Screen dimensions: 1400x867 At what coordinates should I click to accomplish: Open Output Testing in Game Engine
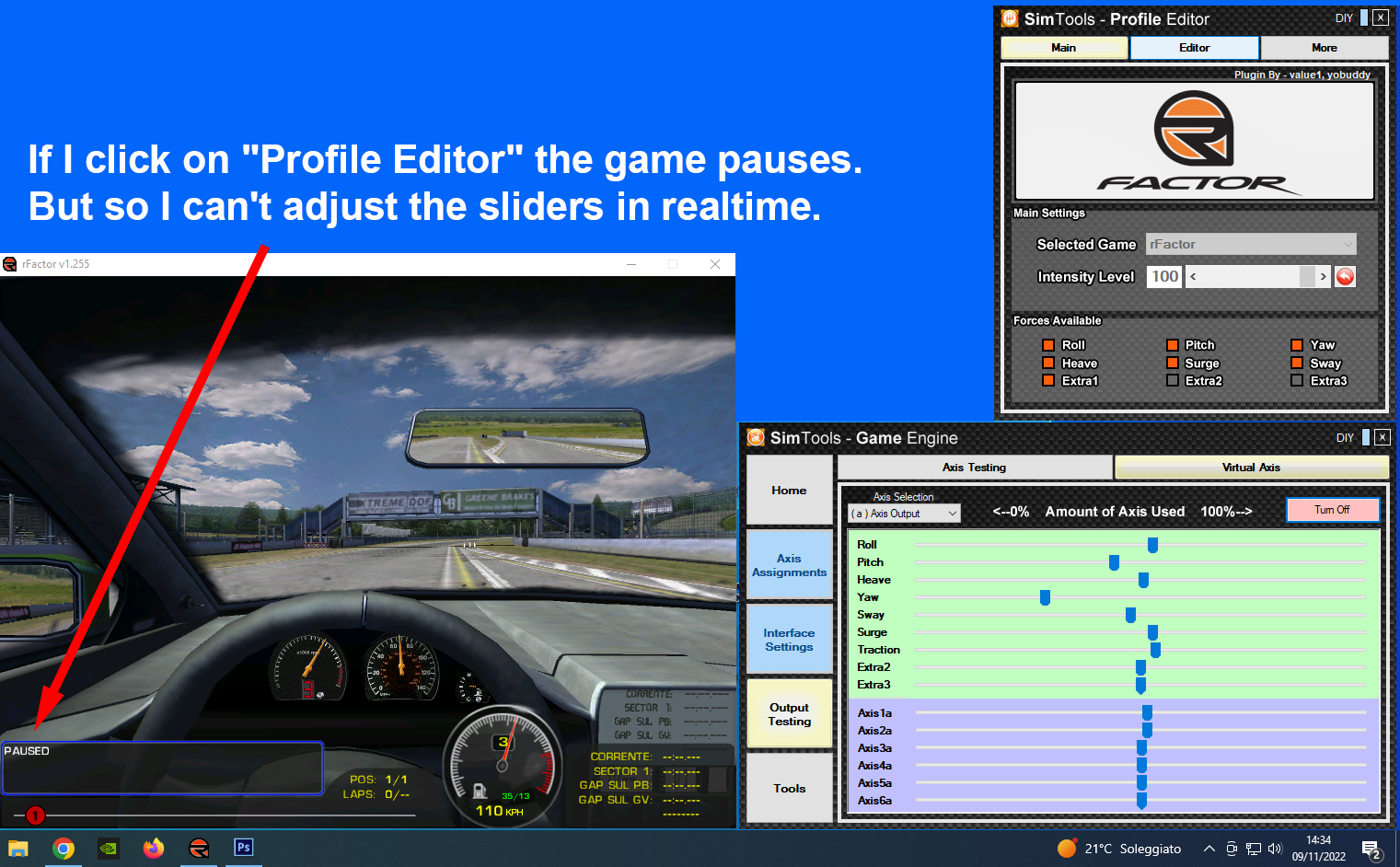click(789, 714)
